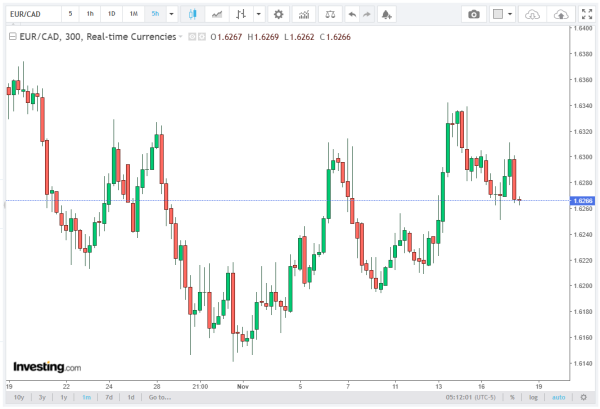Click the camera snapshot icon

pos(474,15)
